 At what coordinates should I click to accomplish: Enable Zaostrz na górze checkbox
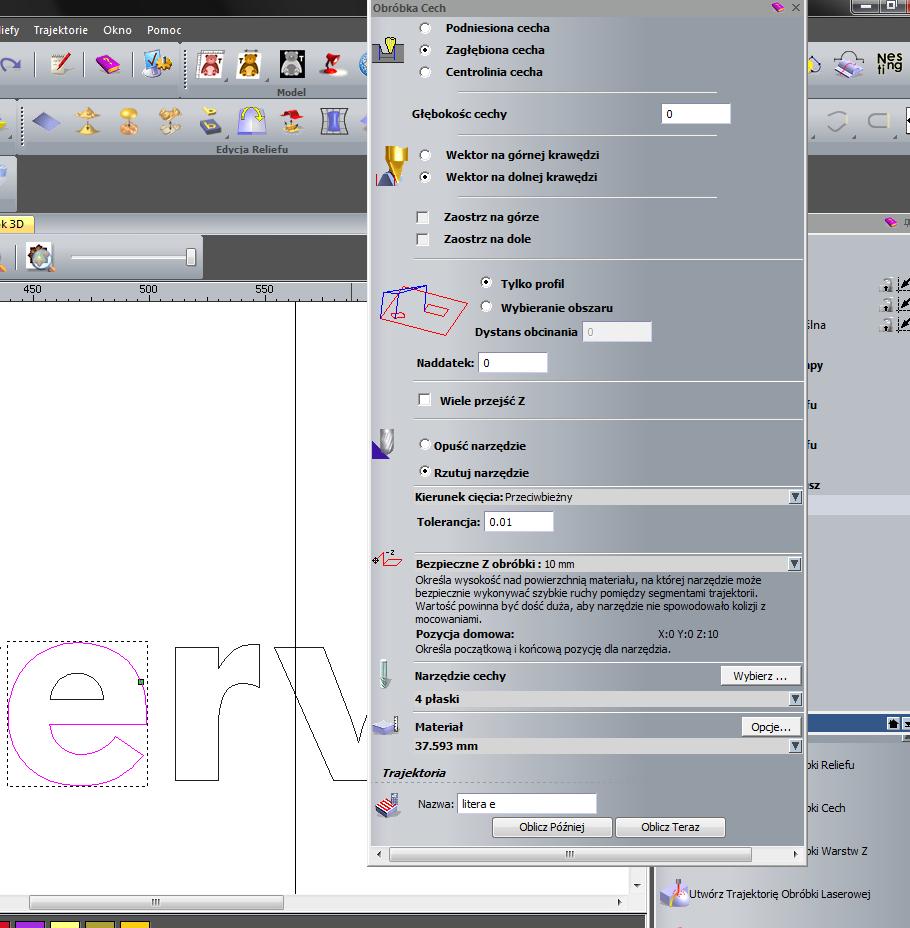[x=422, y=217]
